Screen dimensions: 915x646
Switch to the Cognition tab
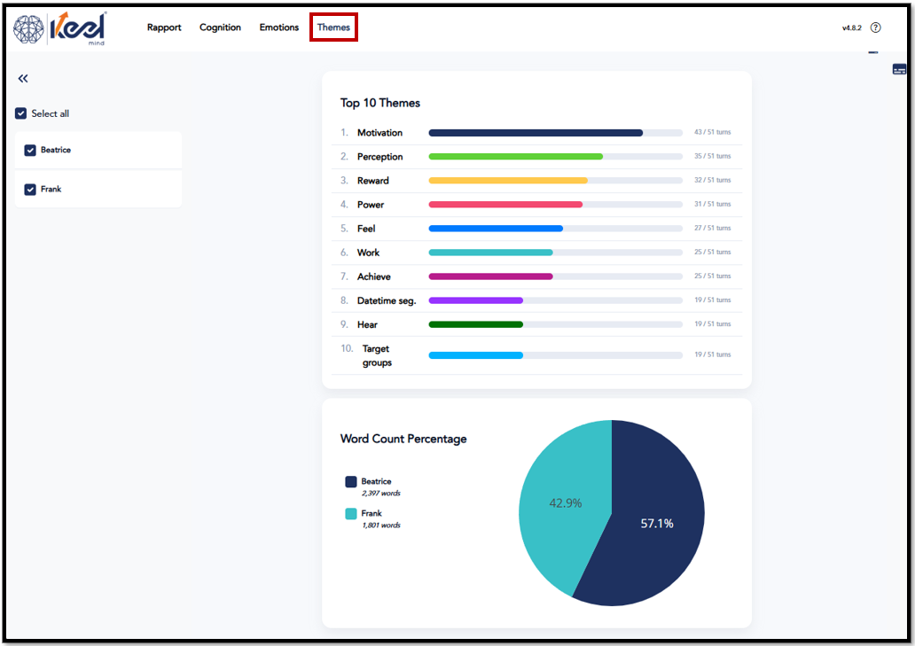220,27
